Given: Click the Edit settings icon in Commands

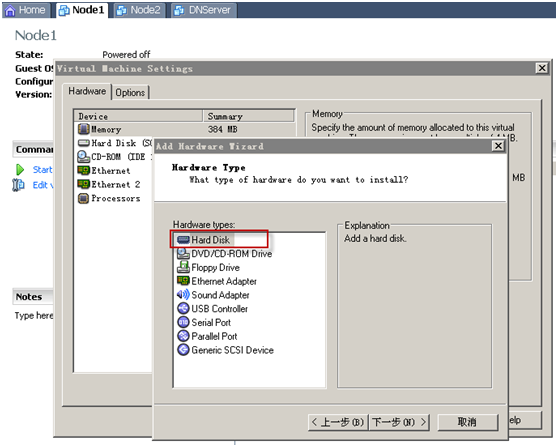Looking at the screenshot, I should tap(18, 185).
